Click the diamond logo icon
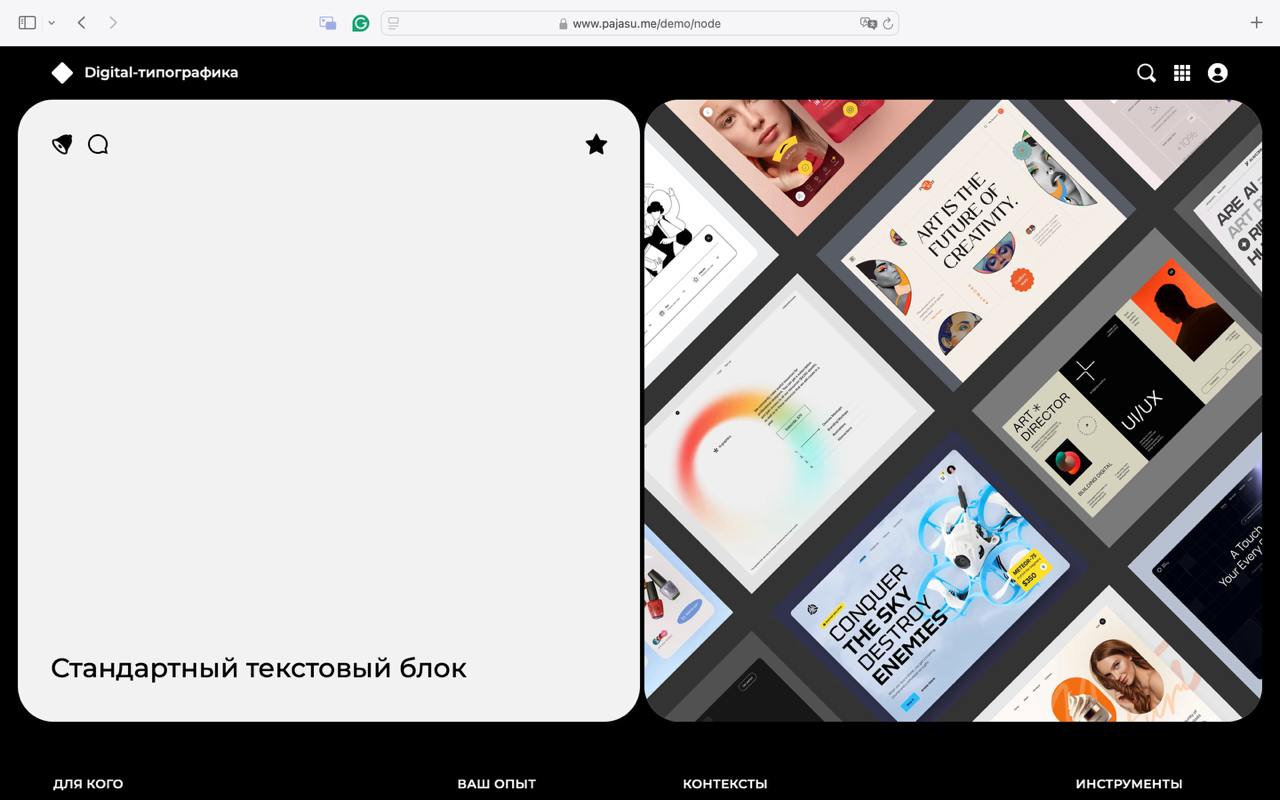The width and height of the screenshot is (1280, 800). [62, 72]
